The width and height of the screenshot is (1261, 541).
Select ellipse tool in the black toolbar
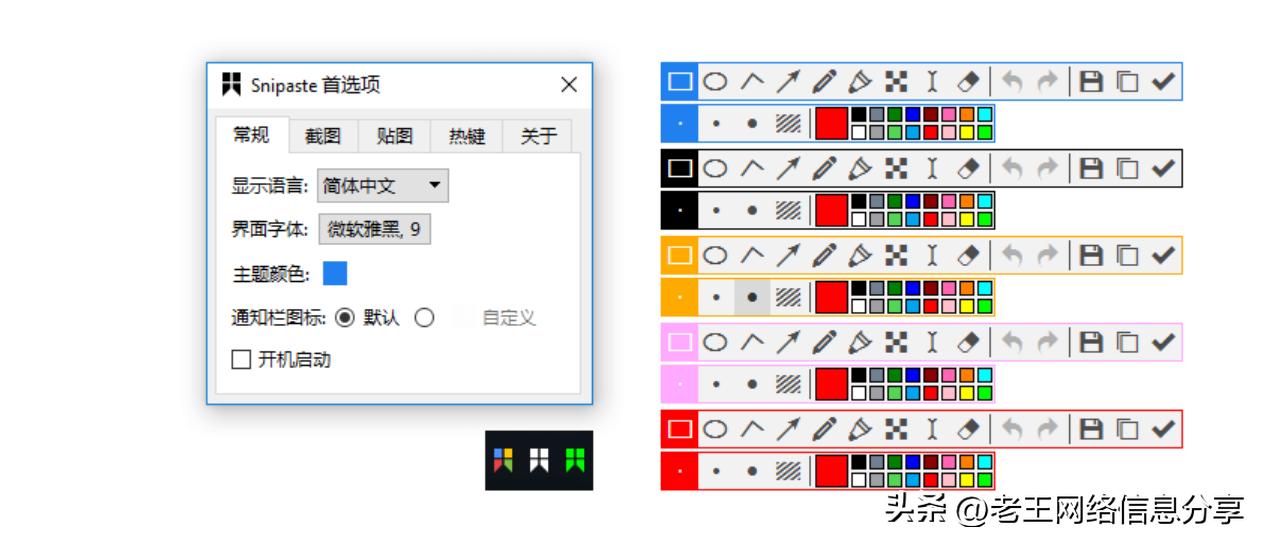[714, 169]
